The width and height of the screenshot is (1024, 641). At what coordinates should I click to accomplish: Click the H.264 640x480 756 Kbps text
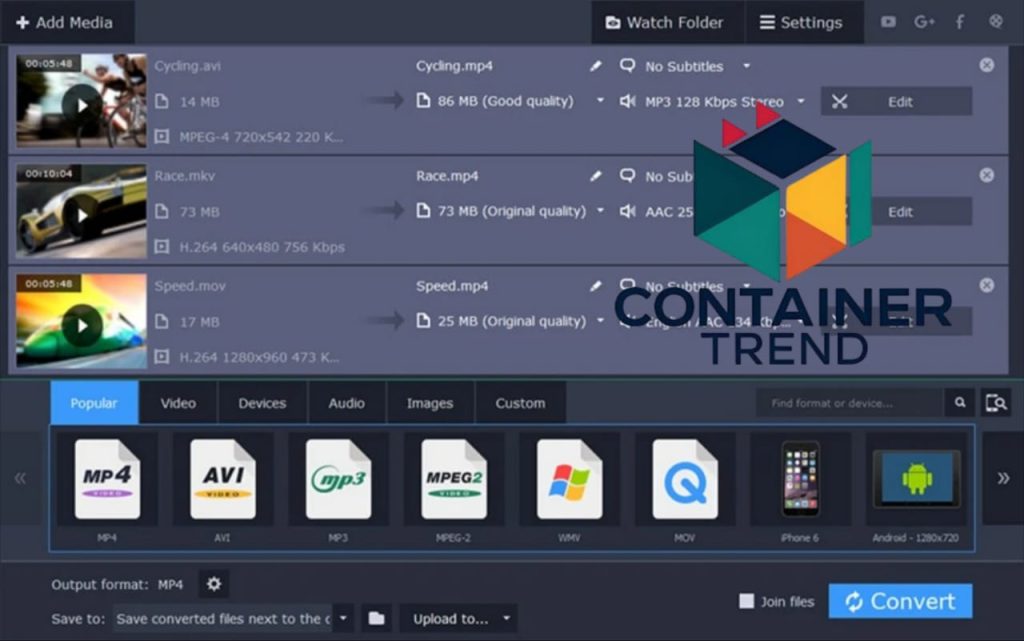[263, 247]
